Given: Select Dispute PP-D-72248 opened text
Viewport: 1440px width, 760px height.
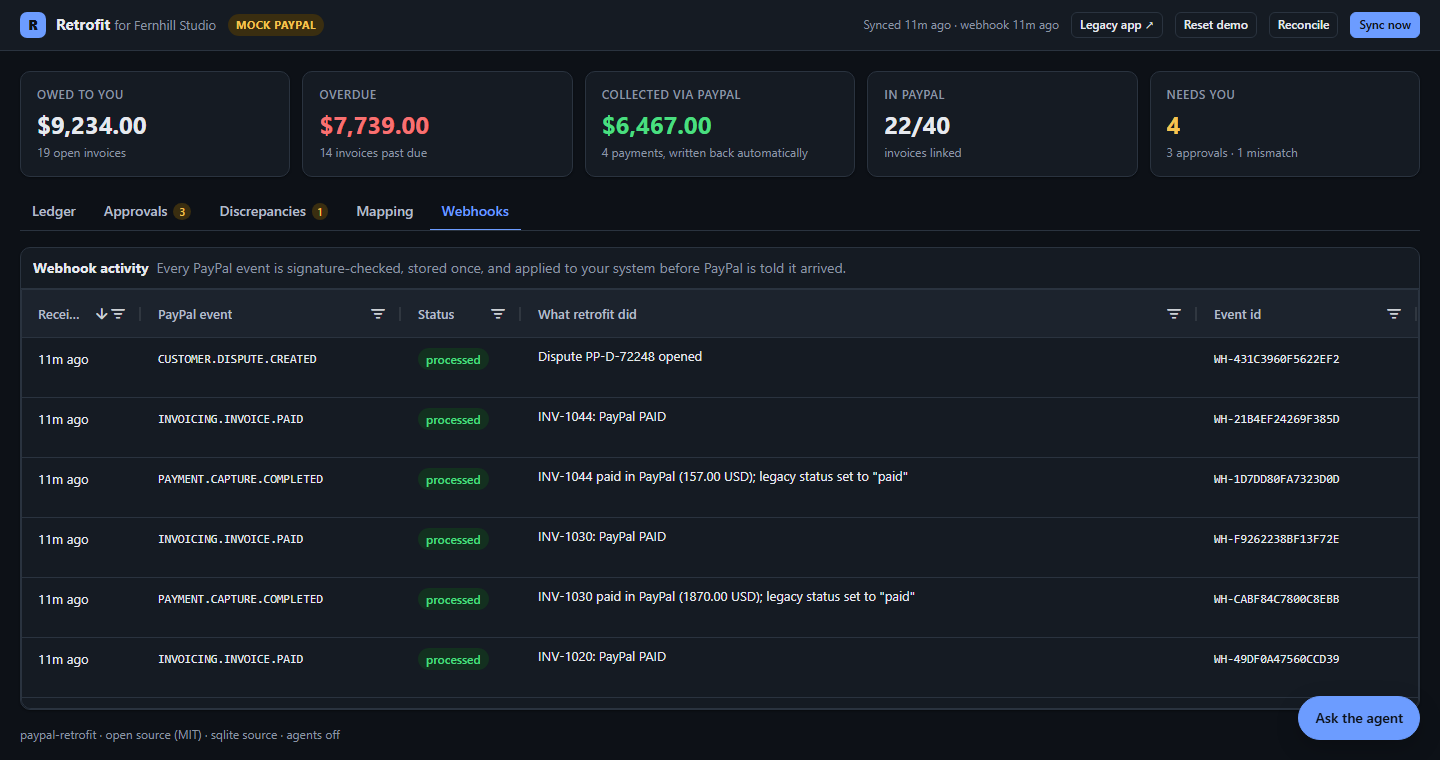Looking at the screenshot, I should [x=620, y=356].
